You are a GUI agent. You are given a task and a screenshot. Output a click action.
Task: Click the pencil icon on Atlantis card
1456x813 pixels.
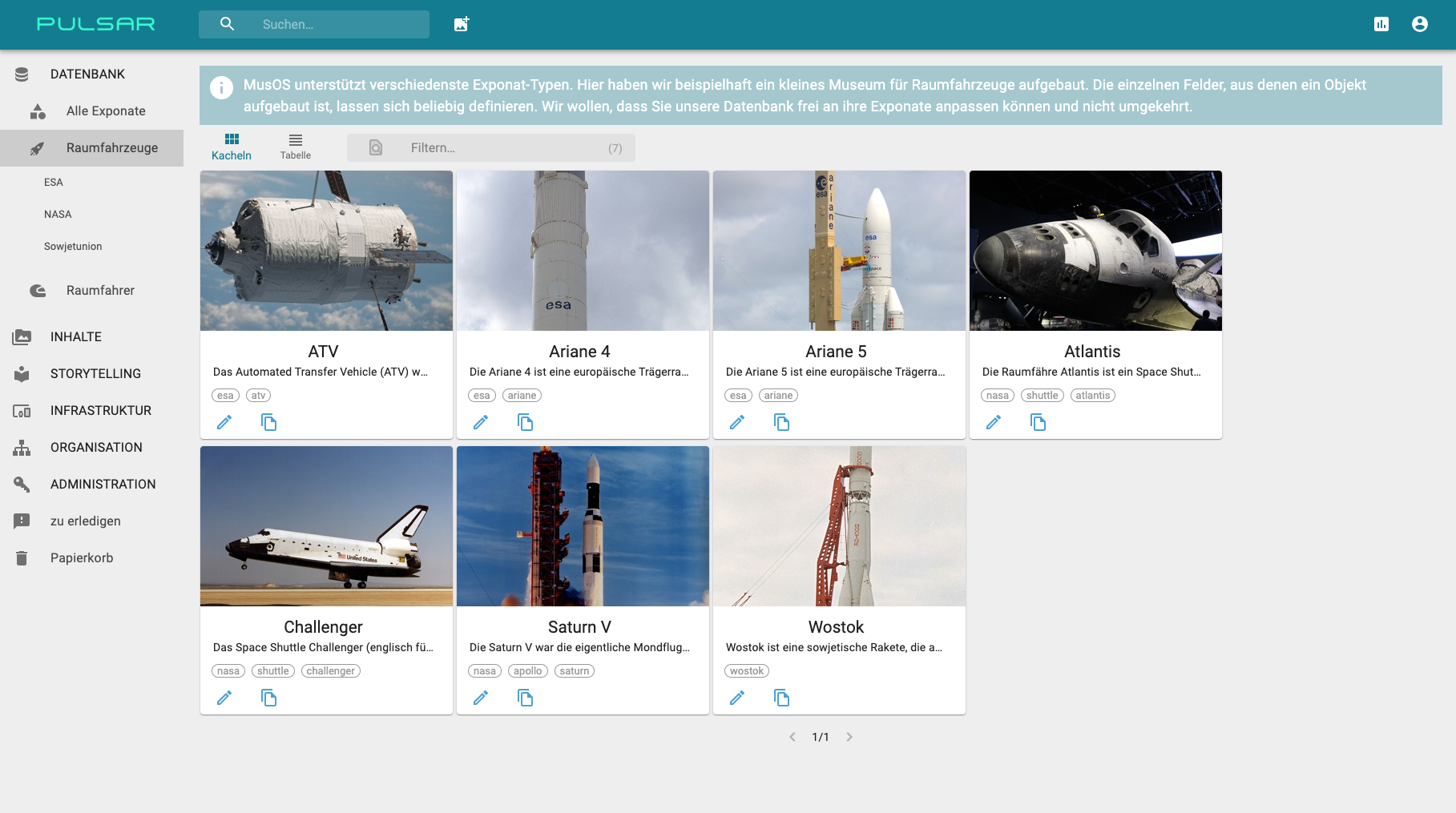point(994,422)
